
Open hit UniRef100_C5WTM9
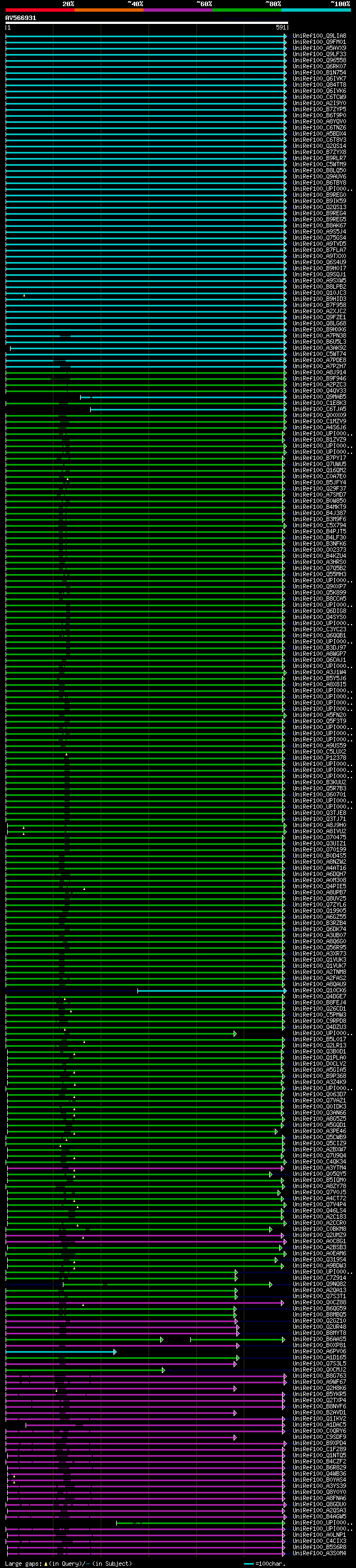pyautogui.click(x=319, y=164)
